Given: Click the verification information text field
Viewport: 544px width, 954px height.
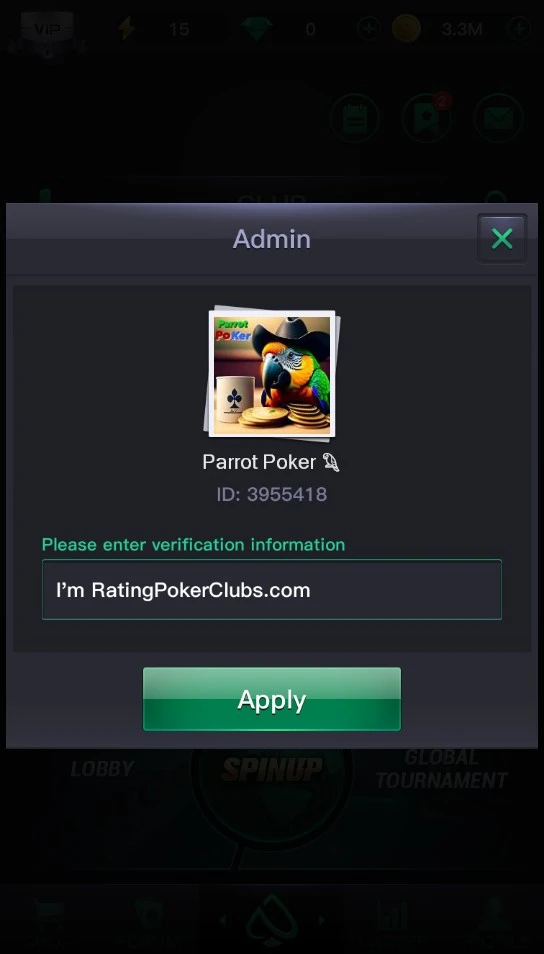Looking at the screenshot, I should tap(271, 590).
